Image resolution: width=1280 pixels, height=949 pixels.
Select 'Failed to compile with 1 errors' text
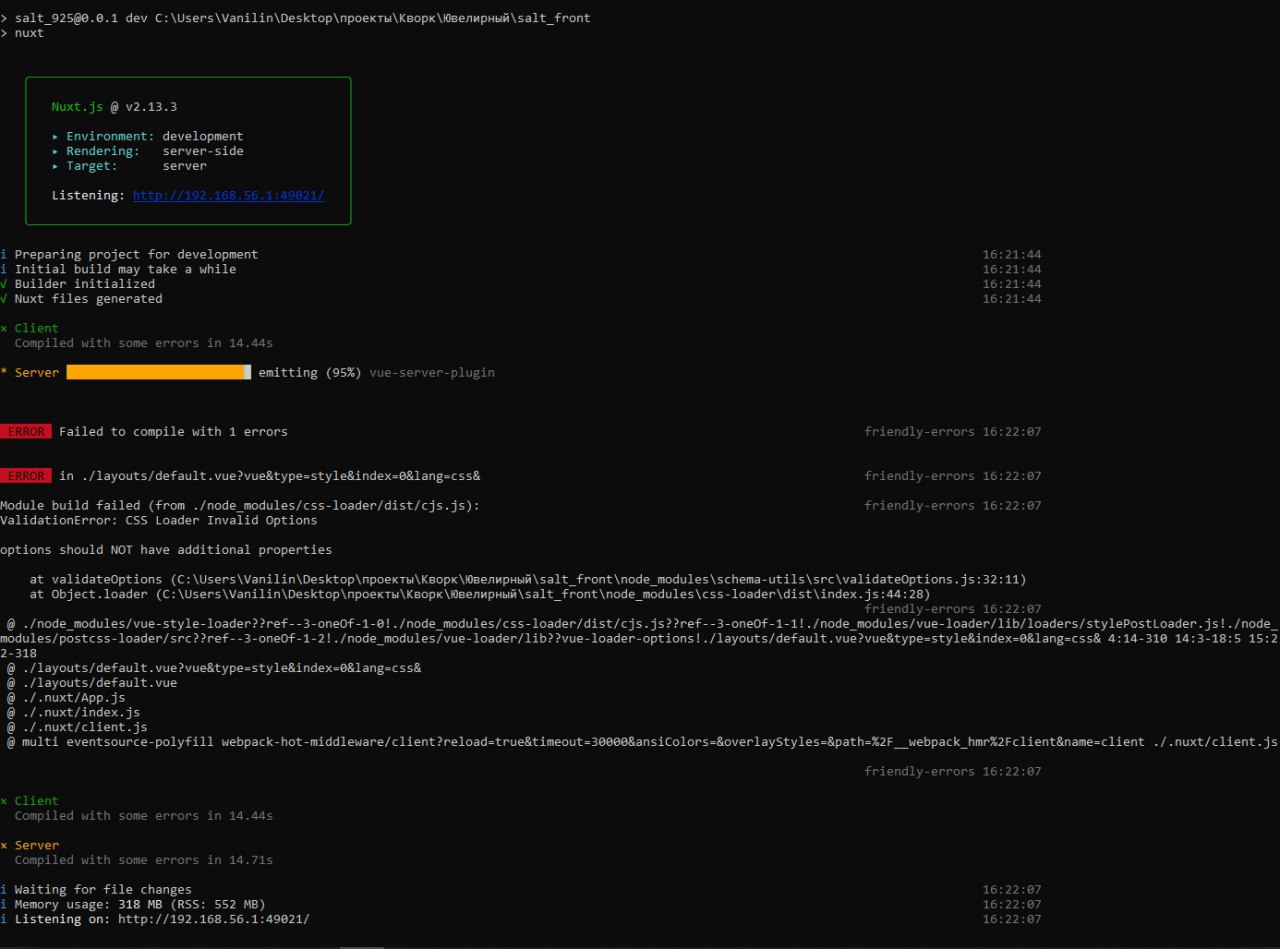tap(173, 432)
